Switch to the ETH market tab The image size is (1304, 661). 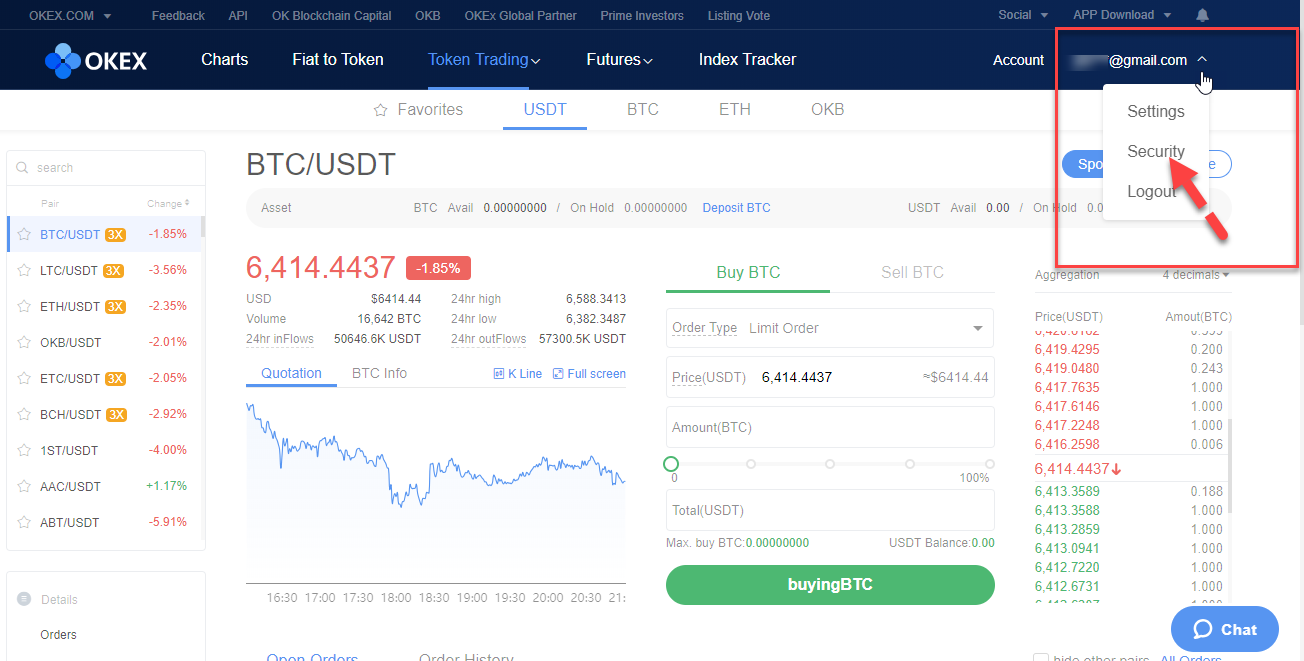click(735, 110)
